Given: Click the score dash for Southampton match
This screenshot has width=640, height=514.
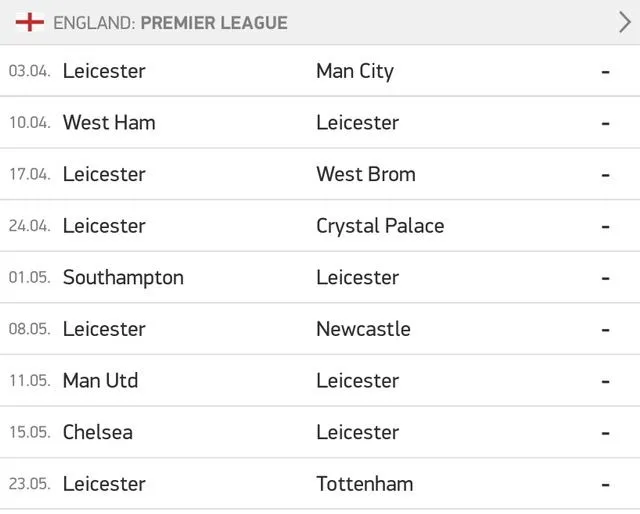Looking at the screenshot, I should [605, 278].
